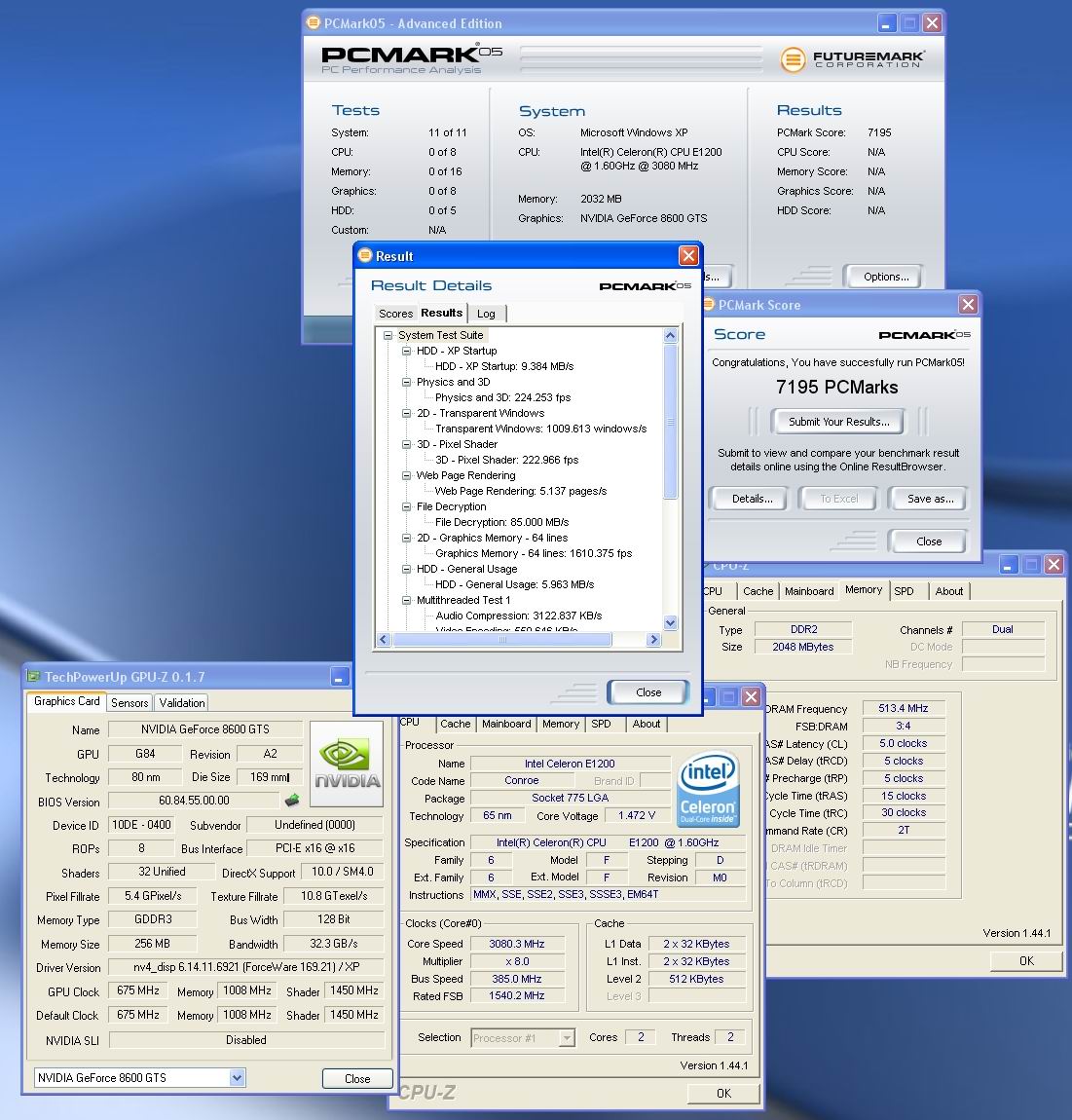Collapse the HDD - General Usage node
Image resolution: width=1072 pixels, height=1120 pixels.
(x=406, y=570)
